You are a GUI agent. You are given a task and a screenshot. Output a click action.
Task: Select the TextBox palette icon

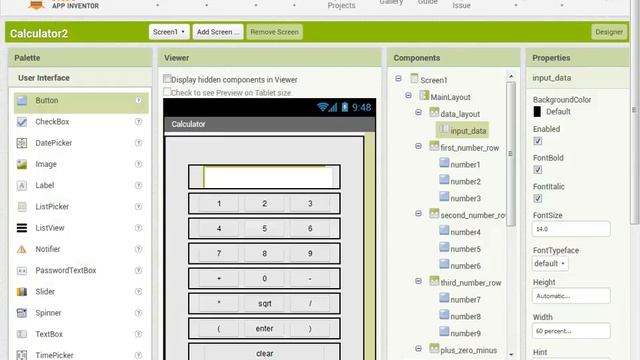pyautogui.click(x=22, y=334)
